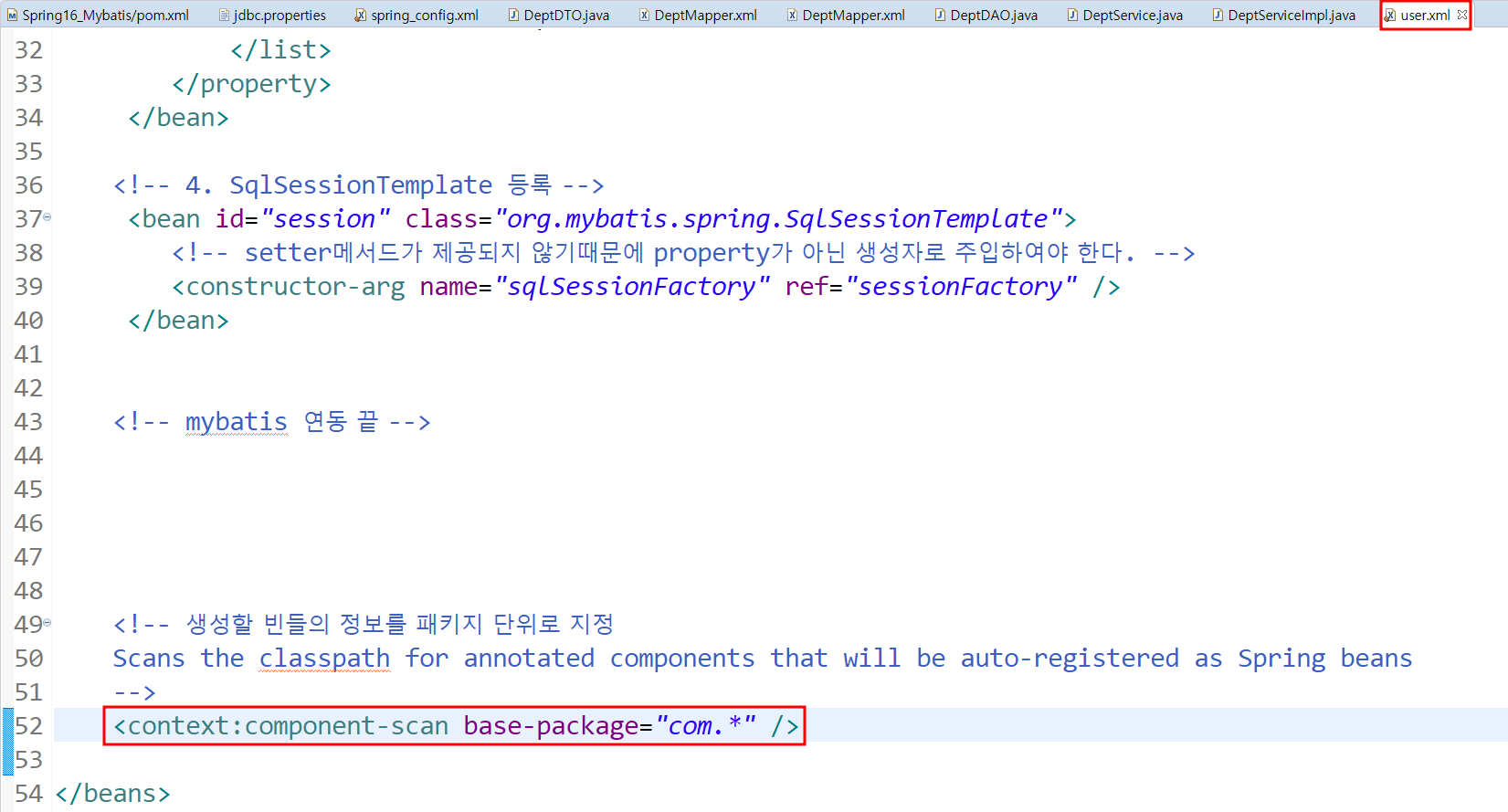Click the </bean> tag on line 34
Screen dimensions: 1508x812
(178, 118)
